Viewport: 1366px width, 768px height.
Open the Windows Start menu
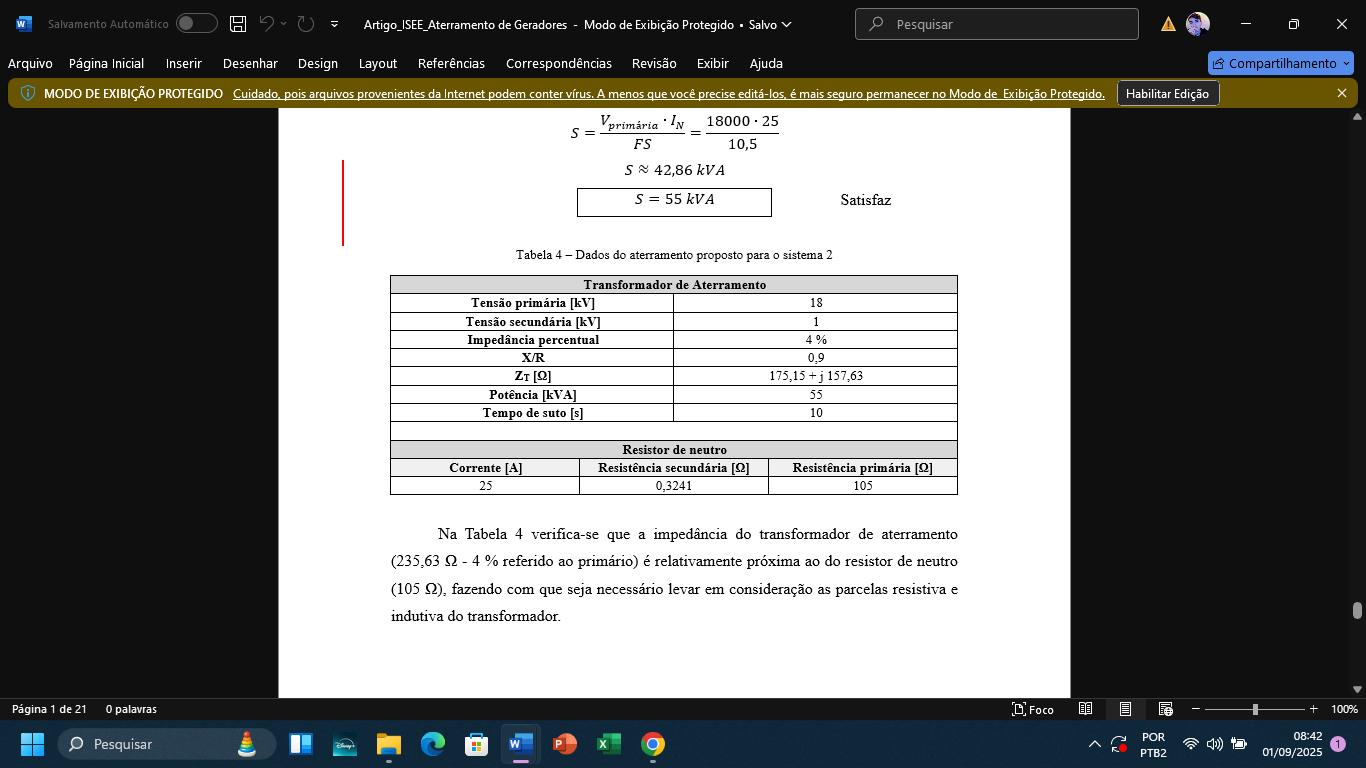pos(32,744)
